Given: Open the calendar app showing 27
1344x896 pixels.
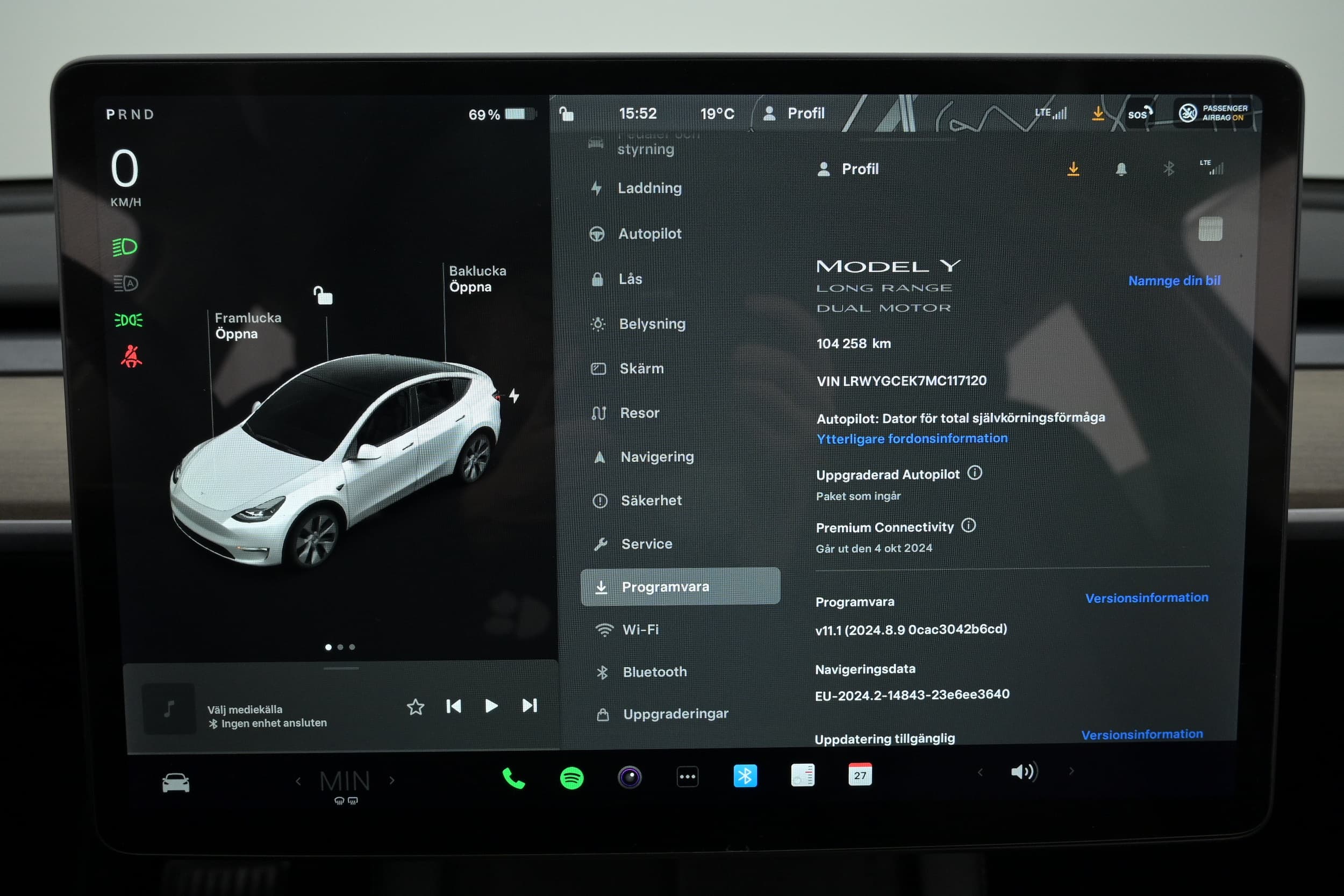Looking at the screenshot, I should point(860,775).
